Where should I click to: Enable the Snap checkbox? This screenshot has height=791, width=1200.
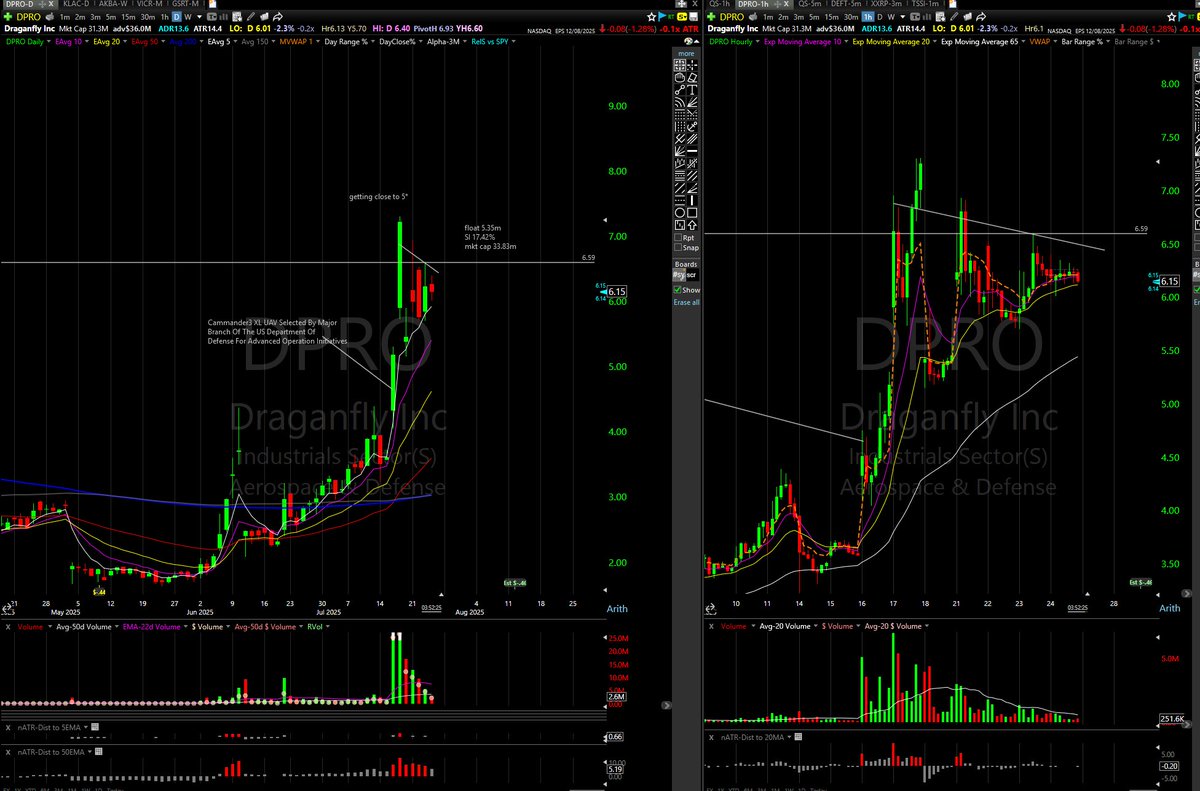pyautogui.click(x=678, y=248)
